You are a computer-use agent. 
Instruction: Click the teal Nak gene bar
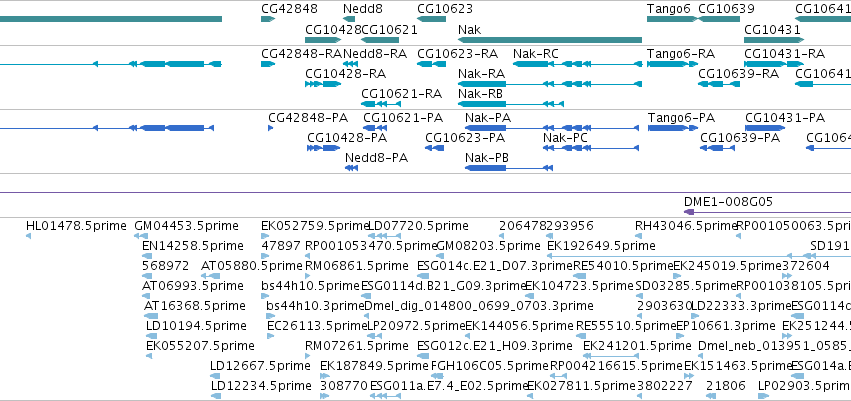[x=550, y=40]
